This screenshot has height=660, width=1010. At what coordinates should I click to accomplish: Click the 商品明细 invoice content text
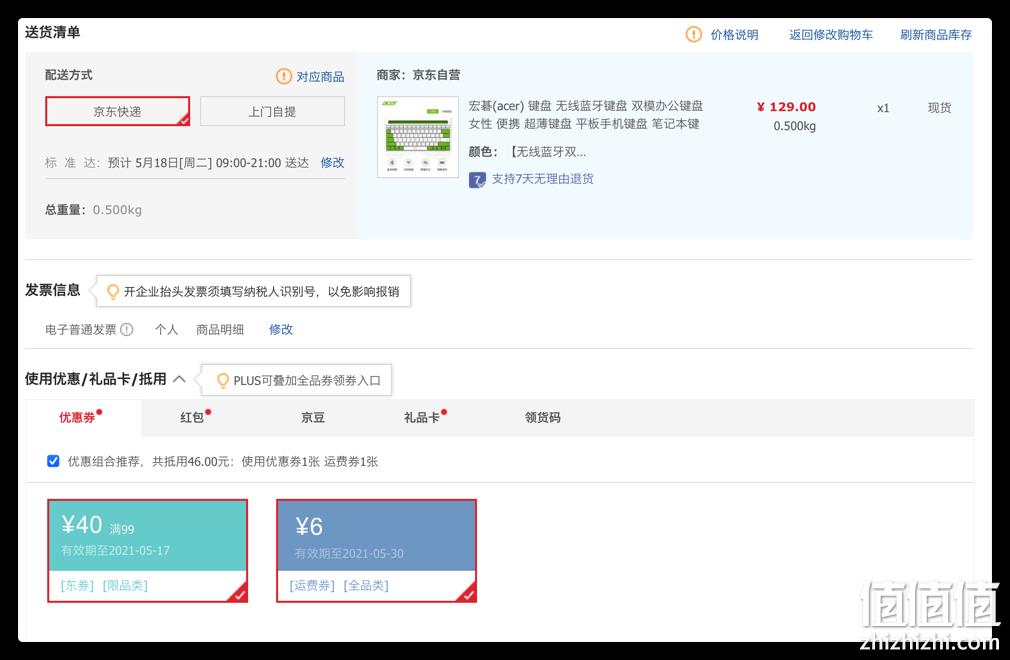click(x=220, y=330)
